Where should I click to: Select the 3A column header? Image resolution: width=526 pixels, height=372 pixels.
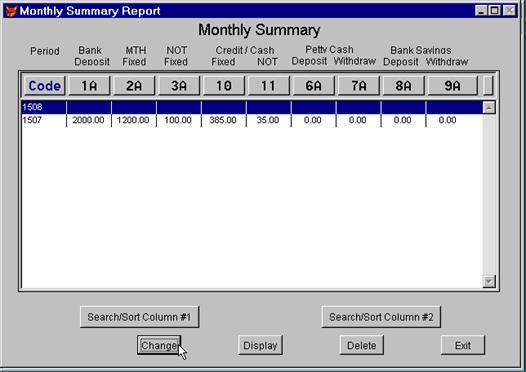click(179, 86)
